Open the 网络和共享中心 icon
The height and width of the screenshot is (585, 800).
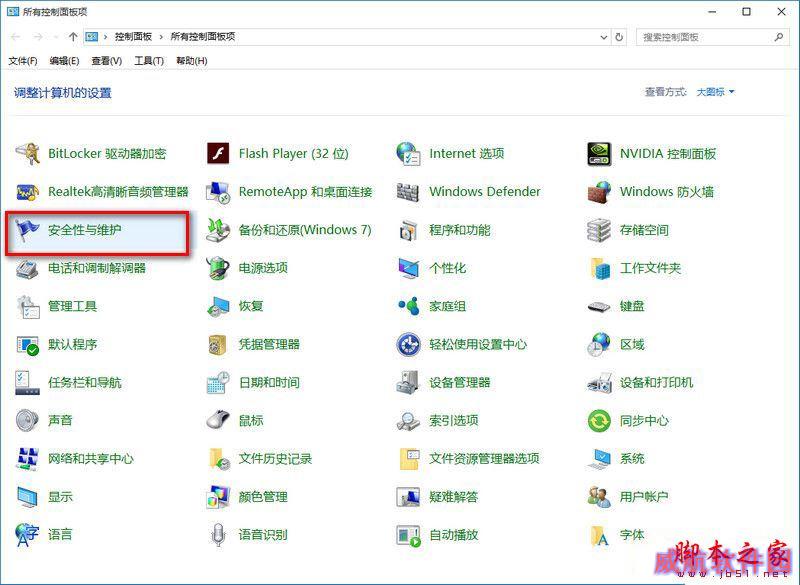27,459
